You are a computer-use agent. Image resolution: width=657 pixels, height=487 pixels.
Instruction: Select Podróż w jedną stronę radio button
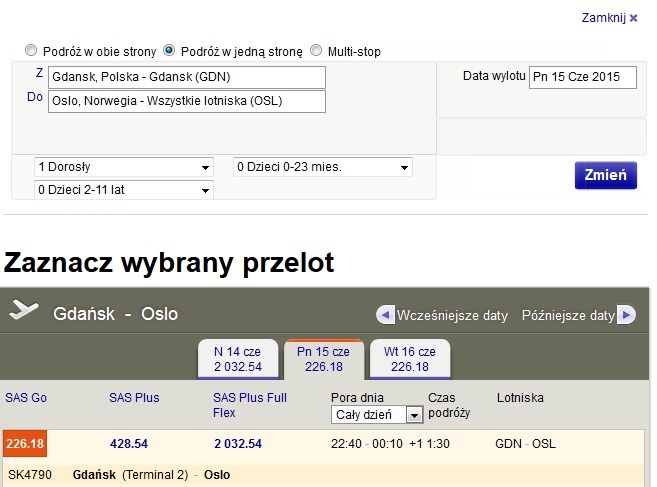point(168,51)
